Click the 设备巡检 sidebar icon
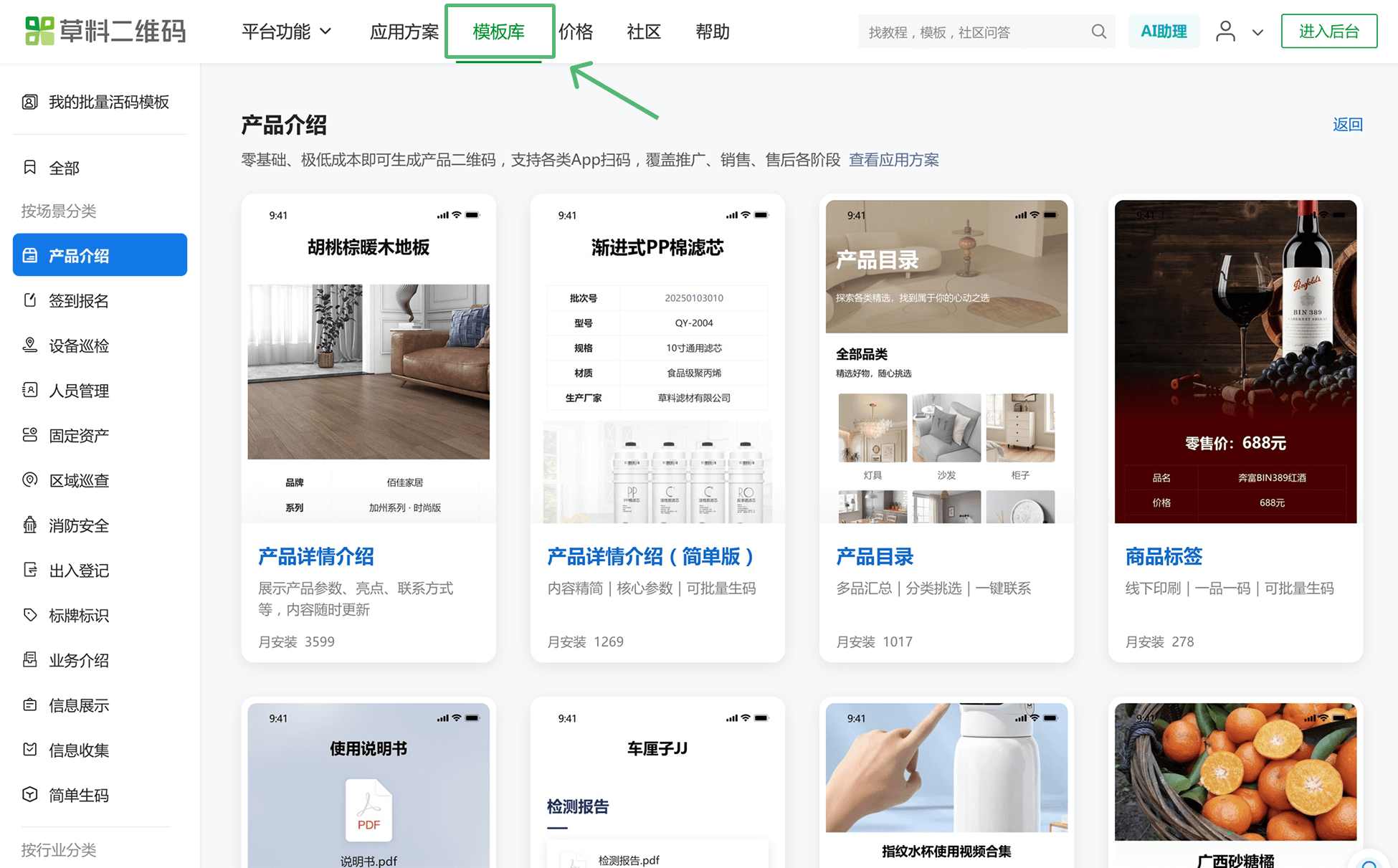The image size is (1398, 868). 29,345
